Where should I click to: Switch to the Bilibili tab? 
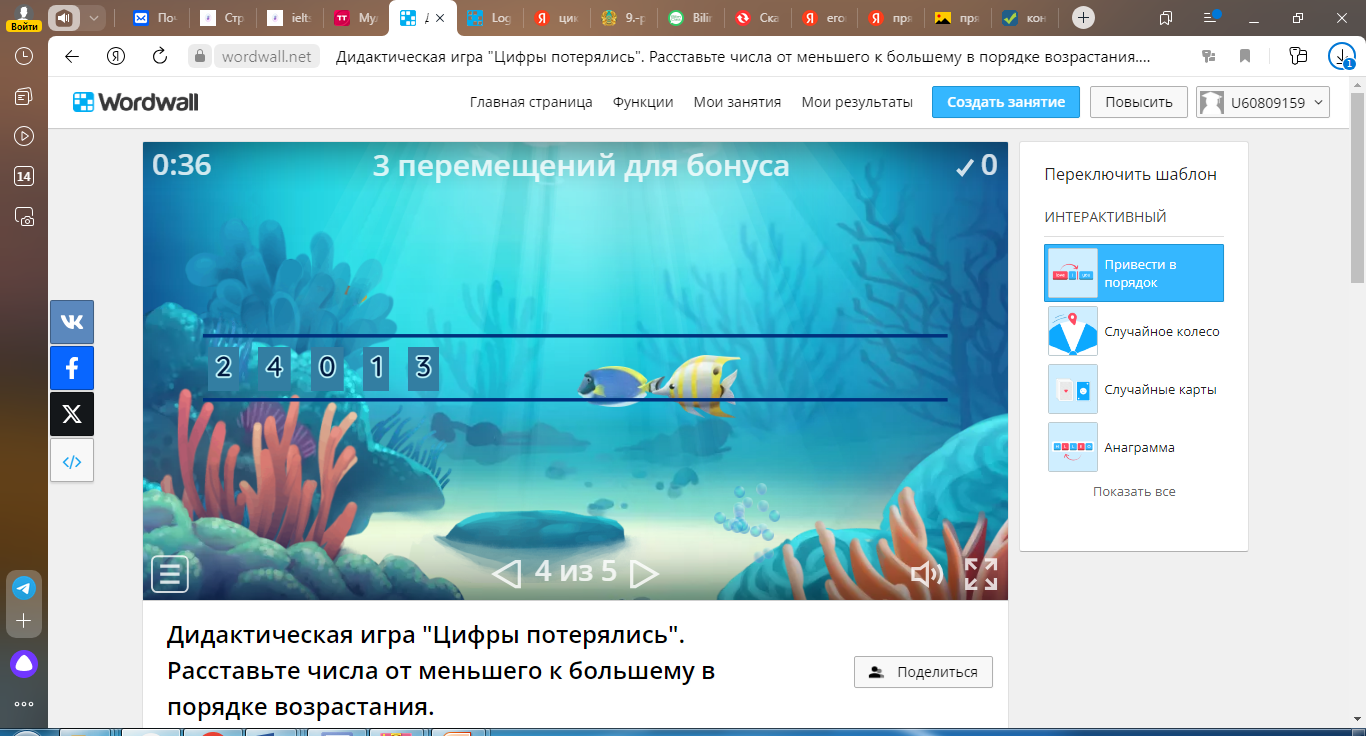pyautogui.click(x=690, y=18)
